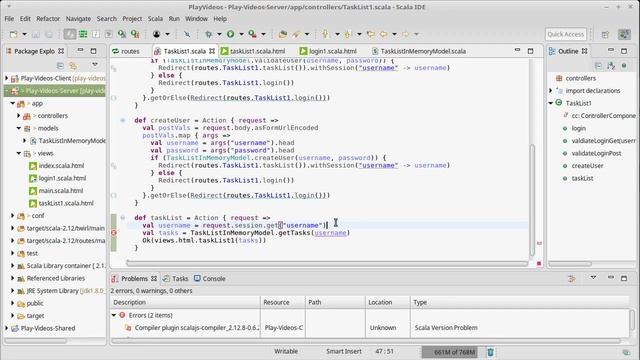Toggle Link with Editor in Package Explorer
Image resolution: width=640 pixels, height=360 pixels.
coord(73,65)
